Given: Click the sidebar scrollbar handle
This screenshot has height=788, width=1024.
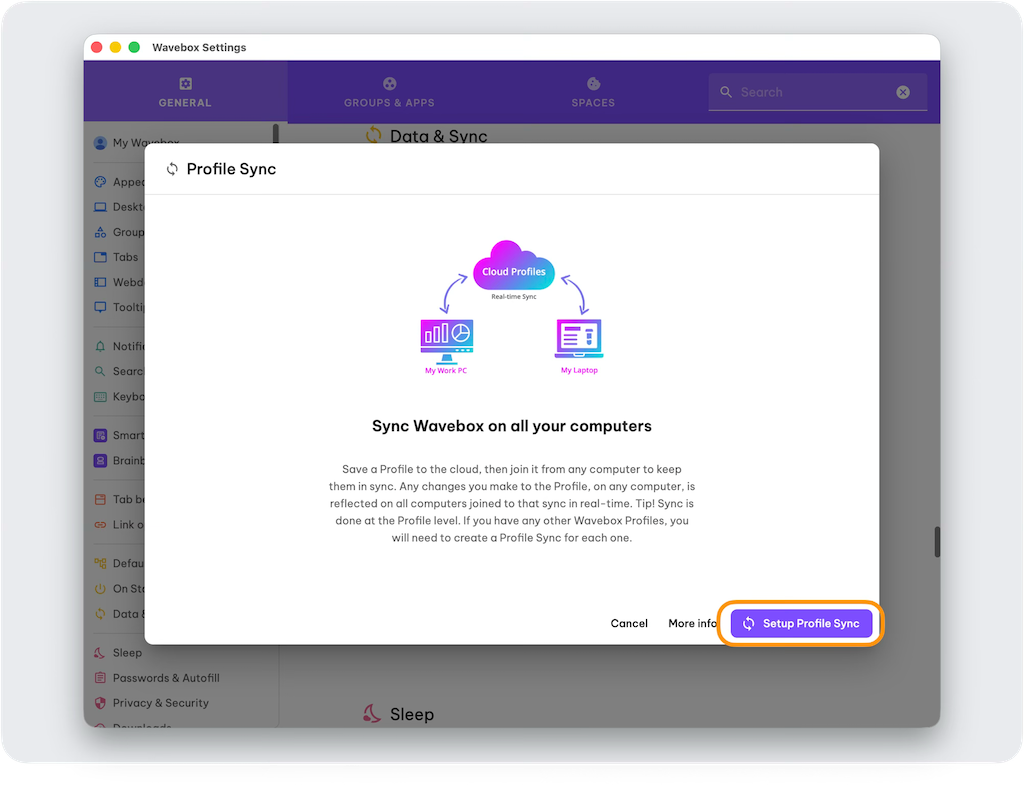Looking at the screenshot, I should point(275,134).
